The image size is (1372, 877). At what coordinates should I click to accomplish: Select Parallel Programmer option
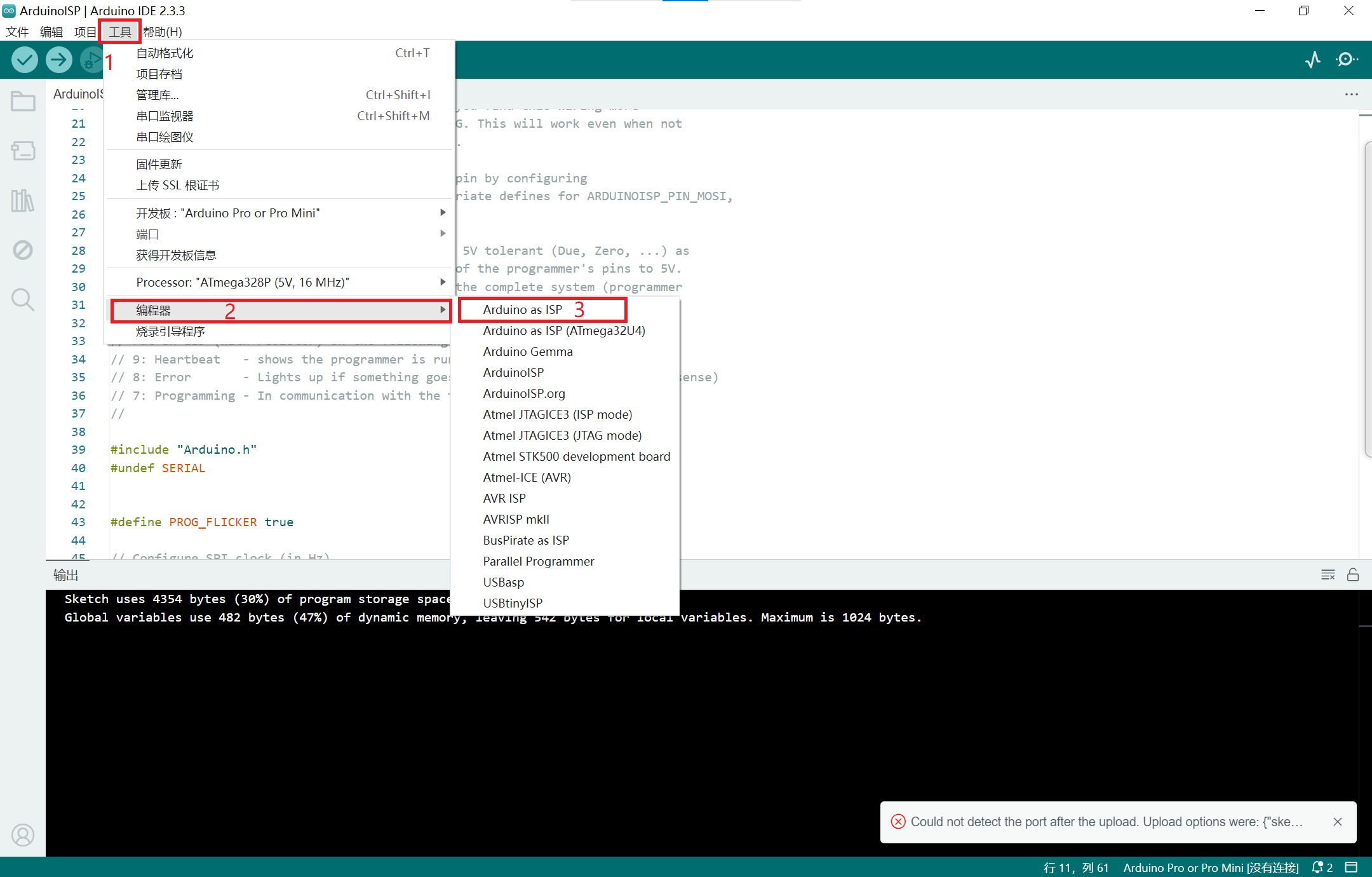(565, 561)
